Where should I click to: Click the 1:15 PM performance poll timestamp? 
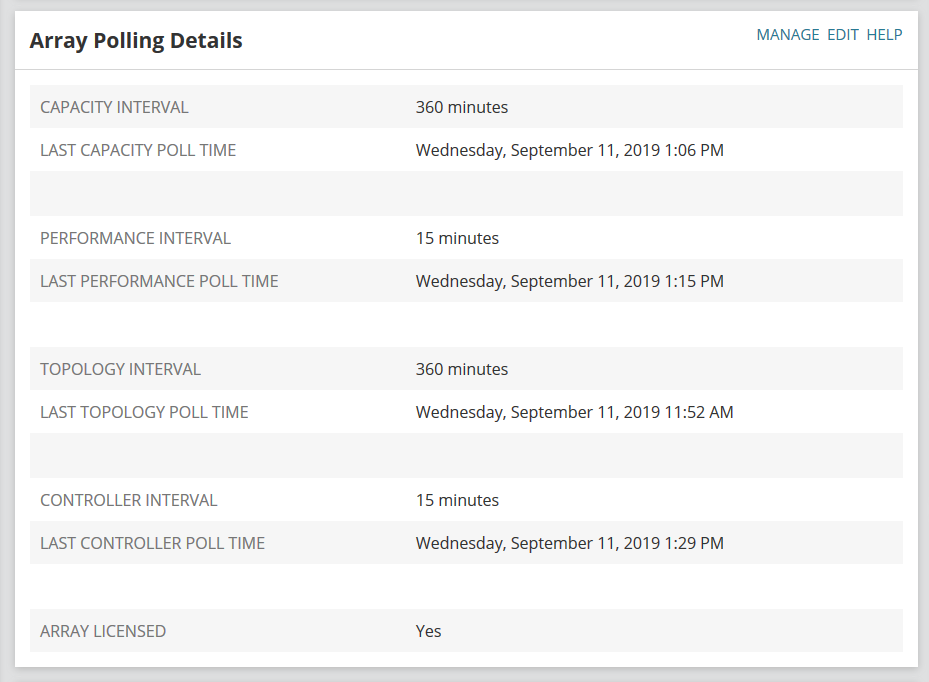tap(569, 281)
